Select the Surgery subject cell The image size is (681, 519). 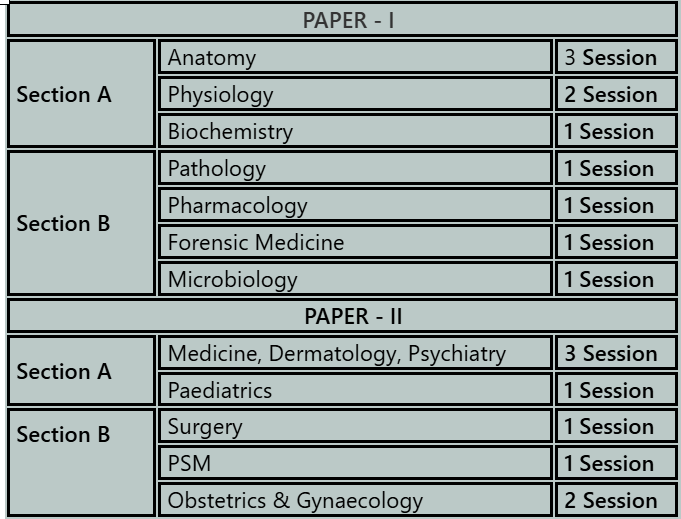coord(355,427)
